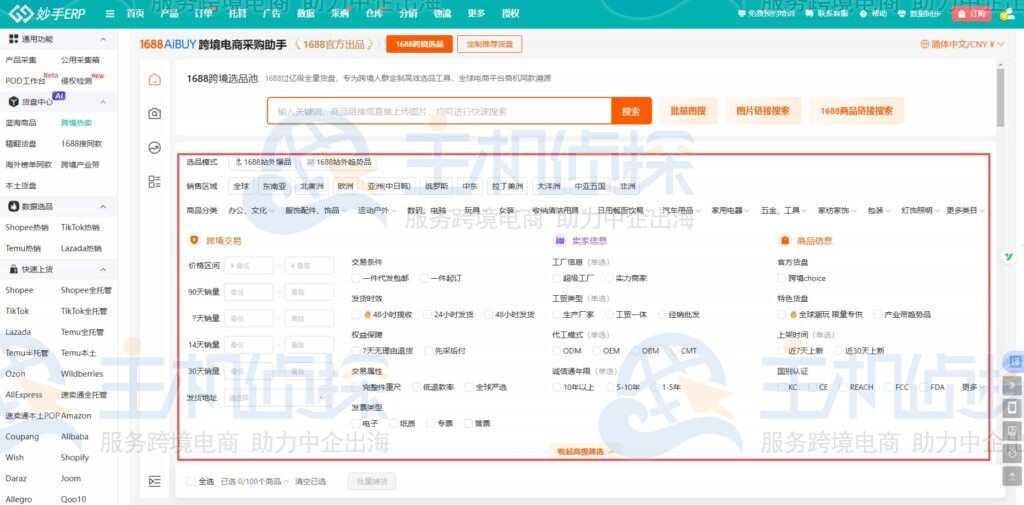This screenshot has height=505, width=1024.
Task: Click the blue icon at top of right toolbar
Action: point(1014,361)
